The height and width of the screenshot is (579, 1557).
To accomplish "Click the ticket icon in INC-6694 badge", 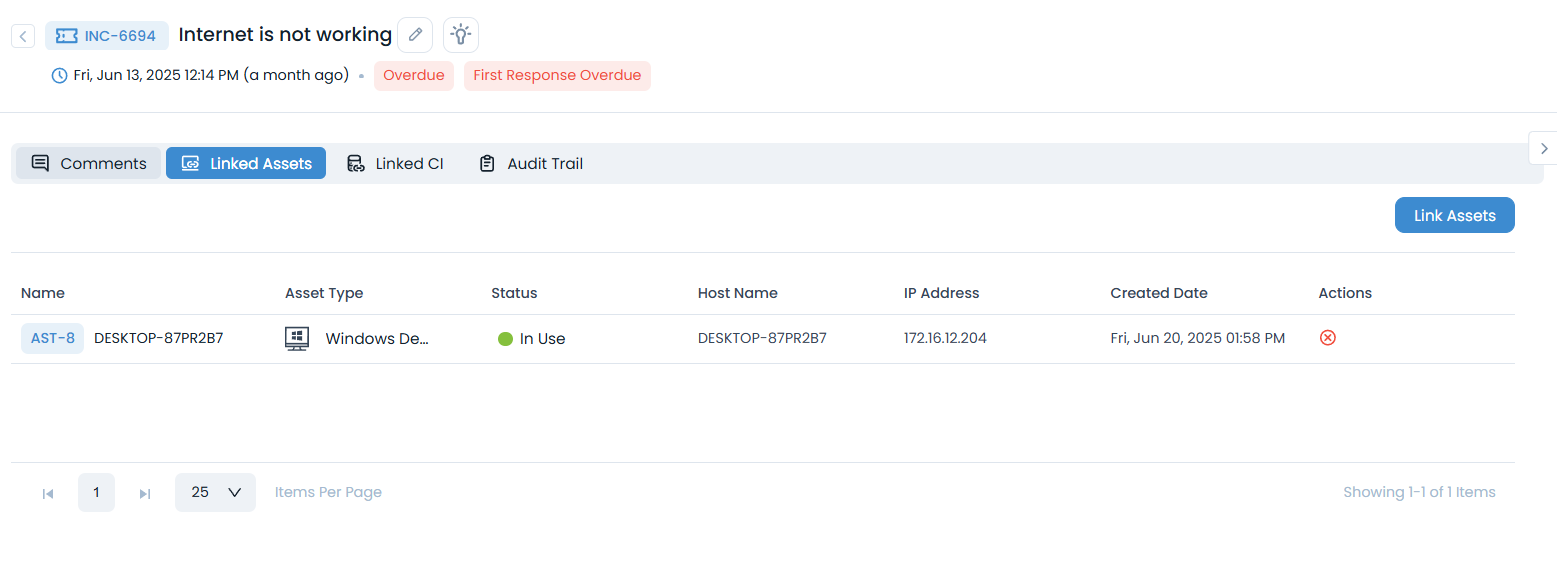I will 67,36.
